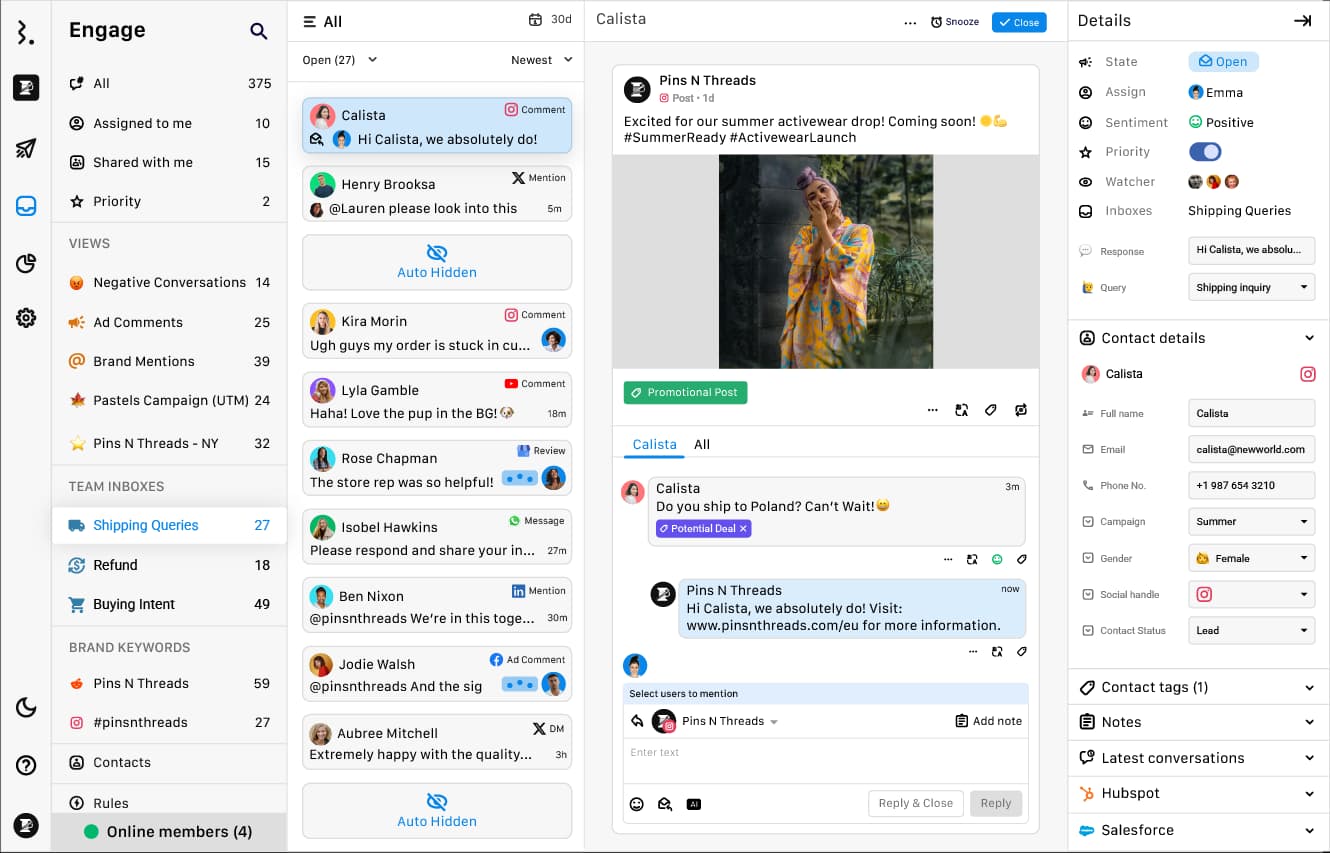Click the tag icon under the activewear post
The image size is (1330, 853).
(991, 409)
